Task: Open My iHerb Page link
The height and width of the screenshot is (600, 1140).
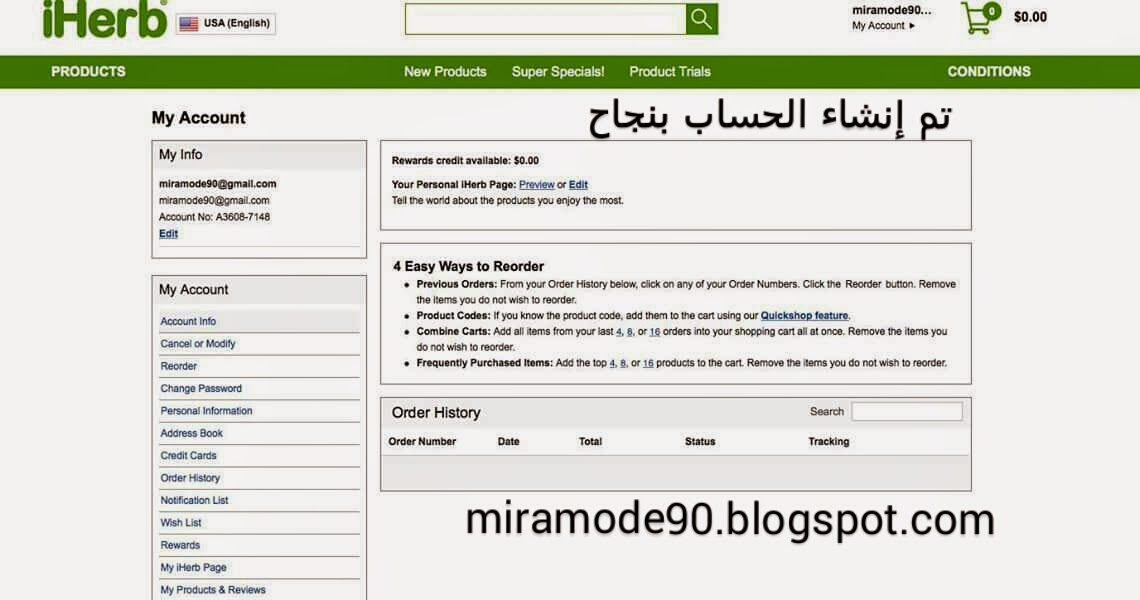Action: pyautogui.click(x=193, y=568)
